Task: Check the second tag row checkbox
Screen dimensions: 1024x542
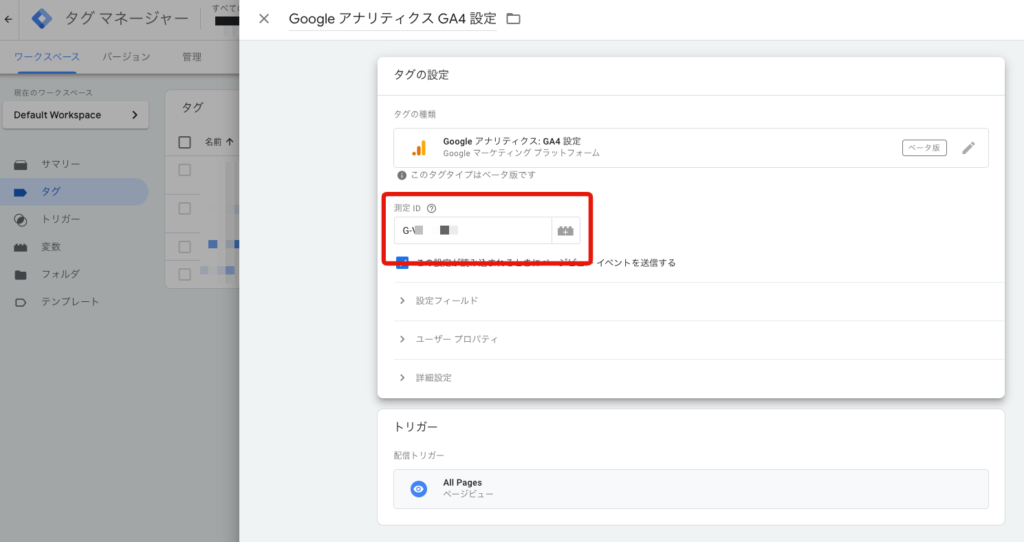Action: tap(185, 208)
